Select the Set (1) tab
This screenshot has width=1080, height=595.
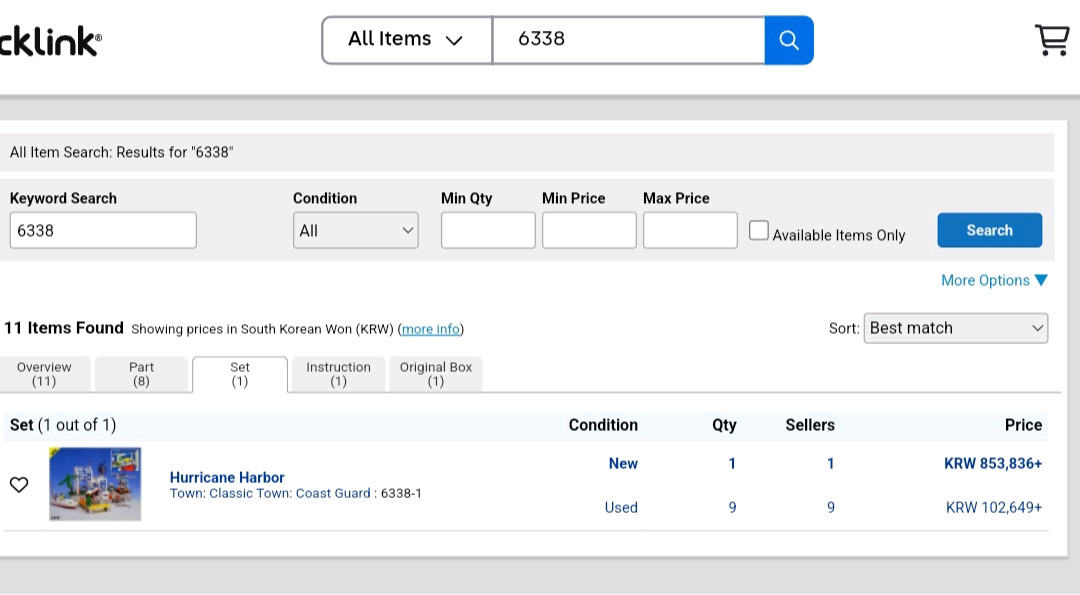click(240, 374)
